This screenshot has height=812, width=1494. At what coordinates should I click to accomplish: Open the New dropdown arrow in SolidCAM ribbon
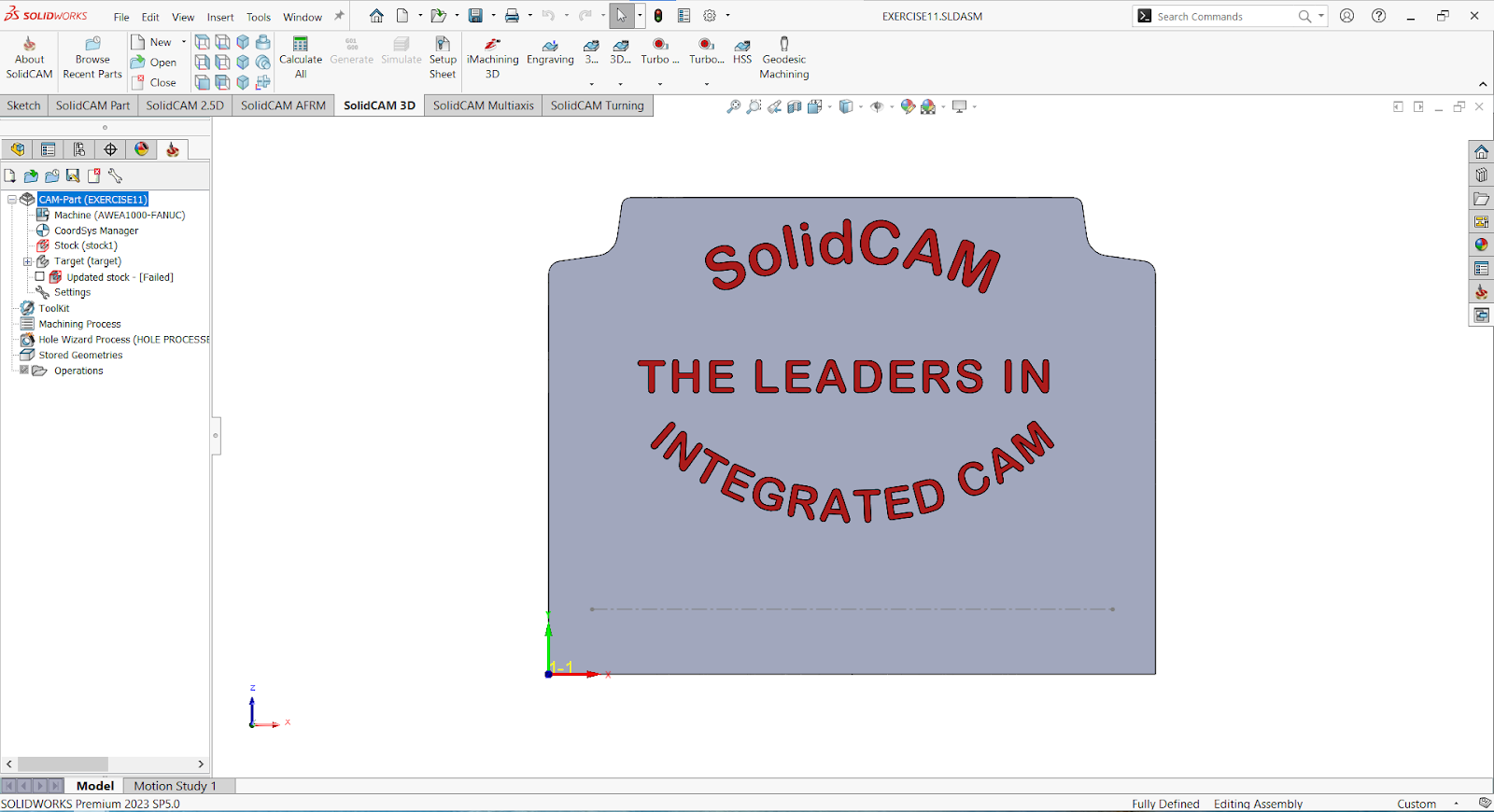pyautogui.click(x=183, y=42)
